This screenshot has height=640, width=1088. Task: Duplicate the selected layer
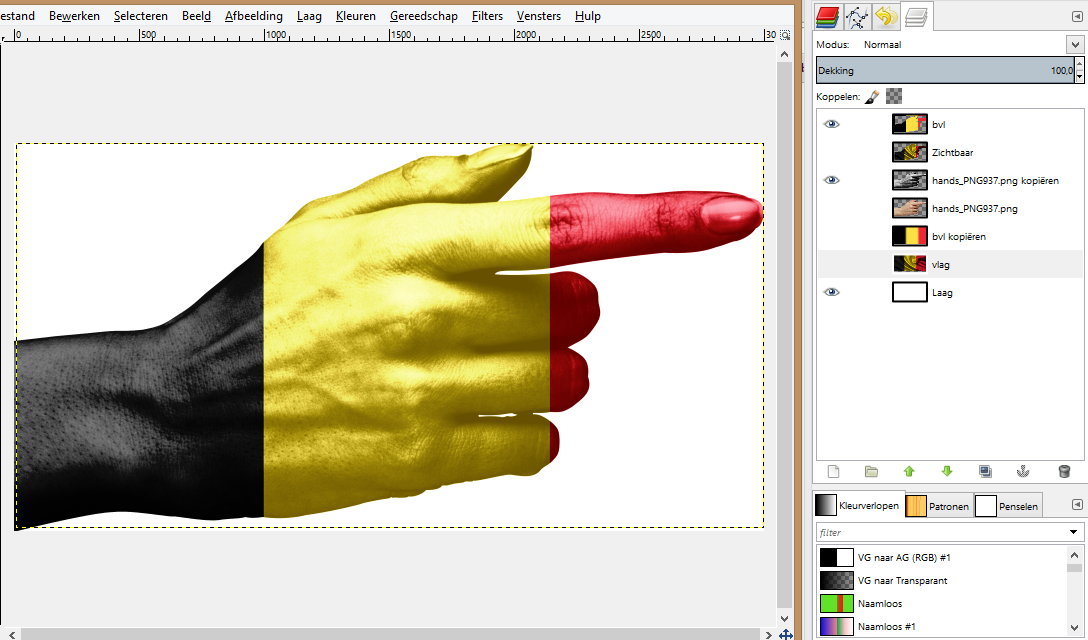(x=986, y=471)
